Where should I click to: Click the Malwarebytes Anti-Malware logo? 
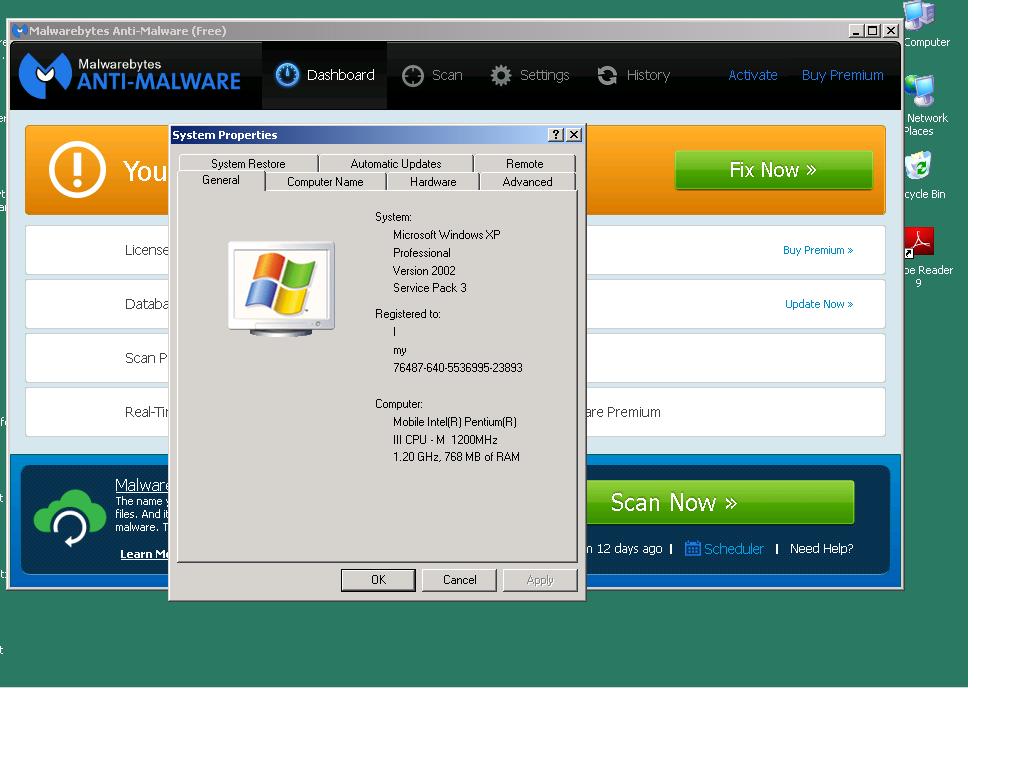click(x=131, y=74)
